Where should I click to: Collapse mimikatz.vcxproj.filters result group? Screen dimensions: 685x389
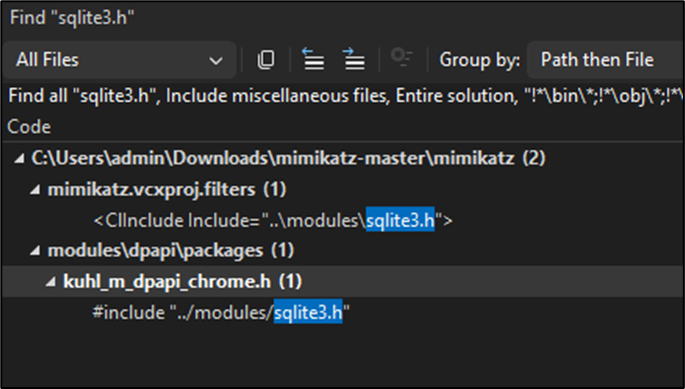(35, 190)
